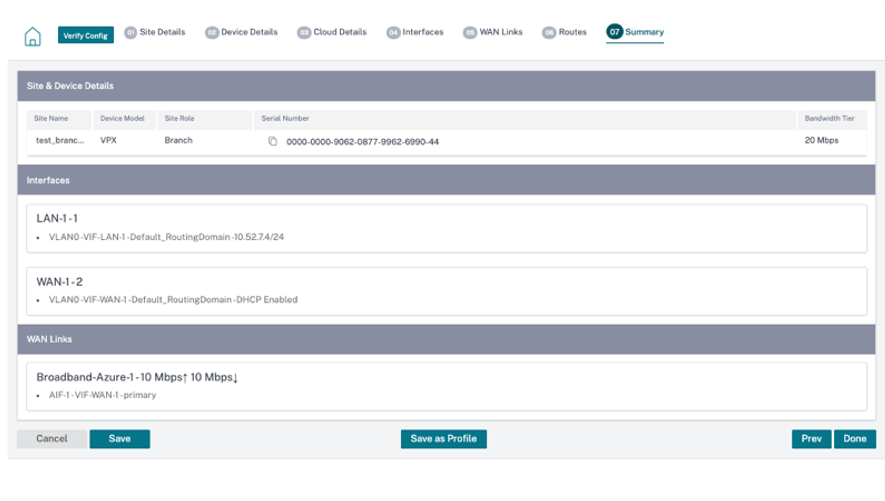Select the WAN-1-2 interface title
885x501 pixels.
[x=59, y=282]
